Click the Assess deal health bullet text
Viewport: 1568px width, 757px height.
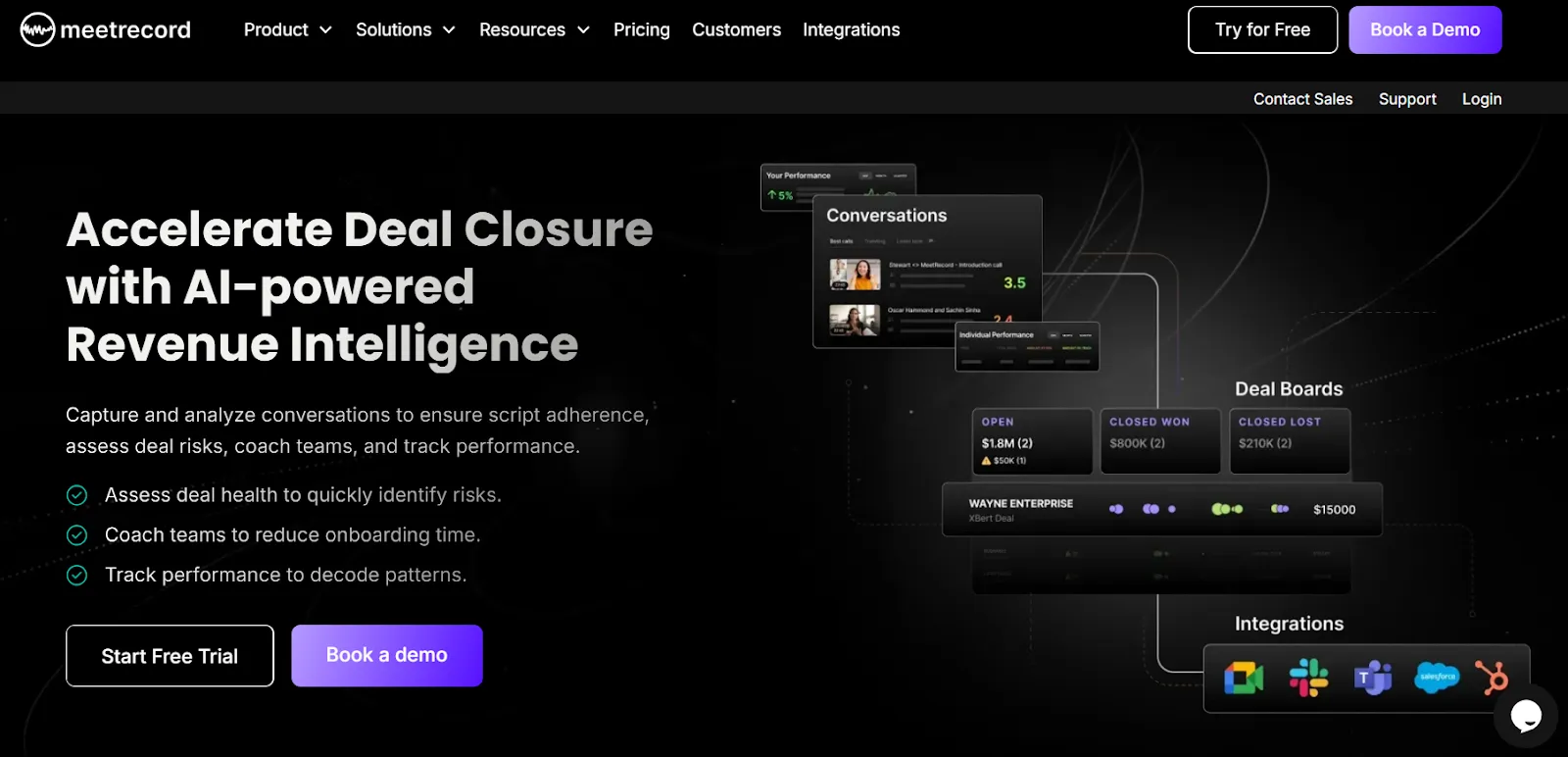pos(303,495)
